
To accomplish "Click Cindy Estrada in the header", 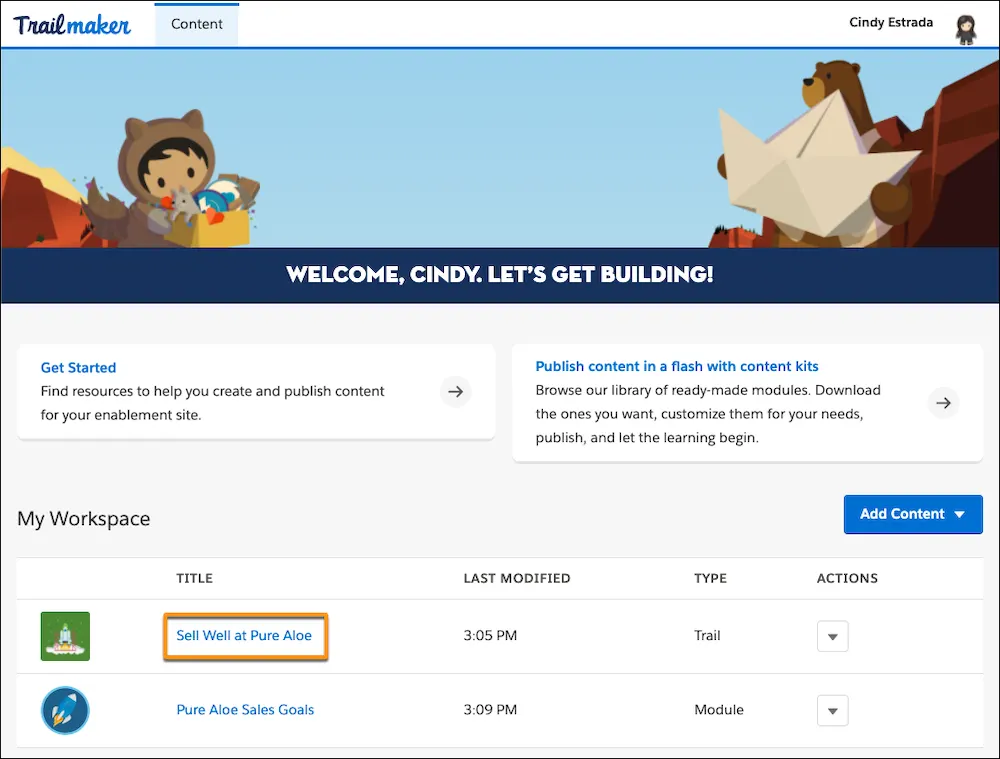I will point(890,22).
